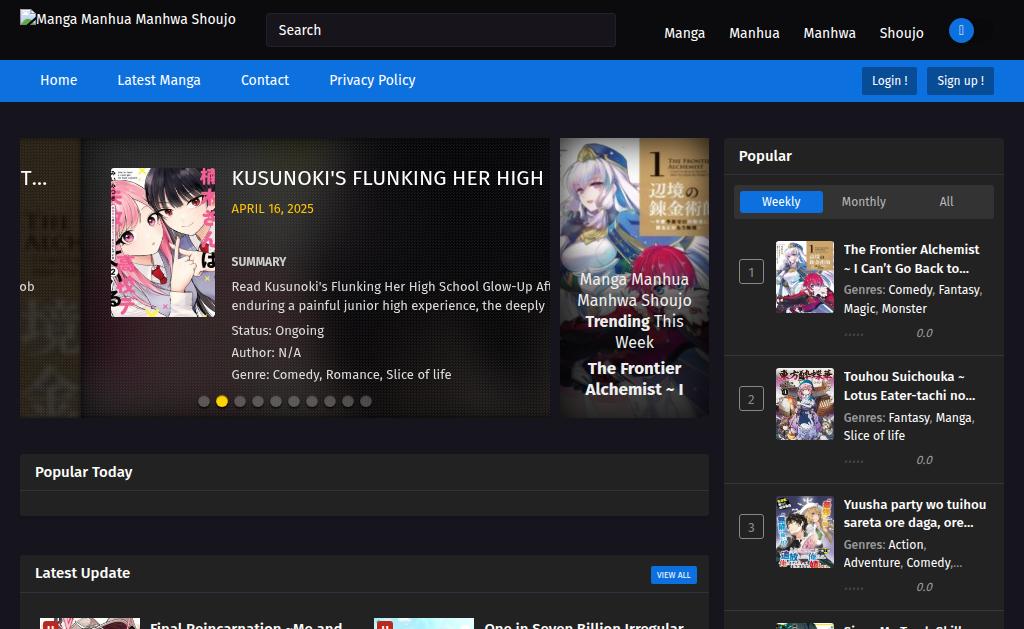Viewport: 1024px width, 629px height.
Task: Select Adventure genre under Yuusha party
Action: (x=872, y=563)
